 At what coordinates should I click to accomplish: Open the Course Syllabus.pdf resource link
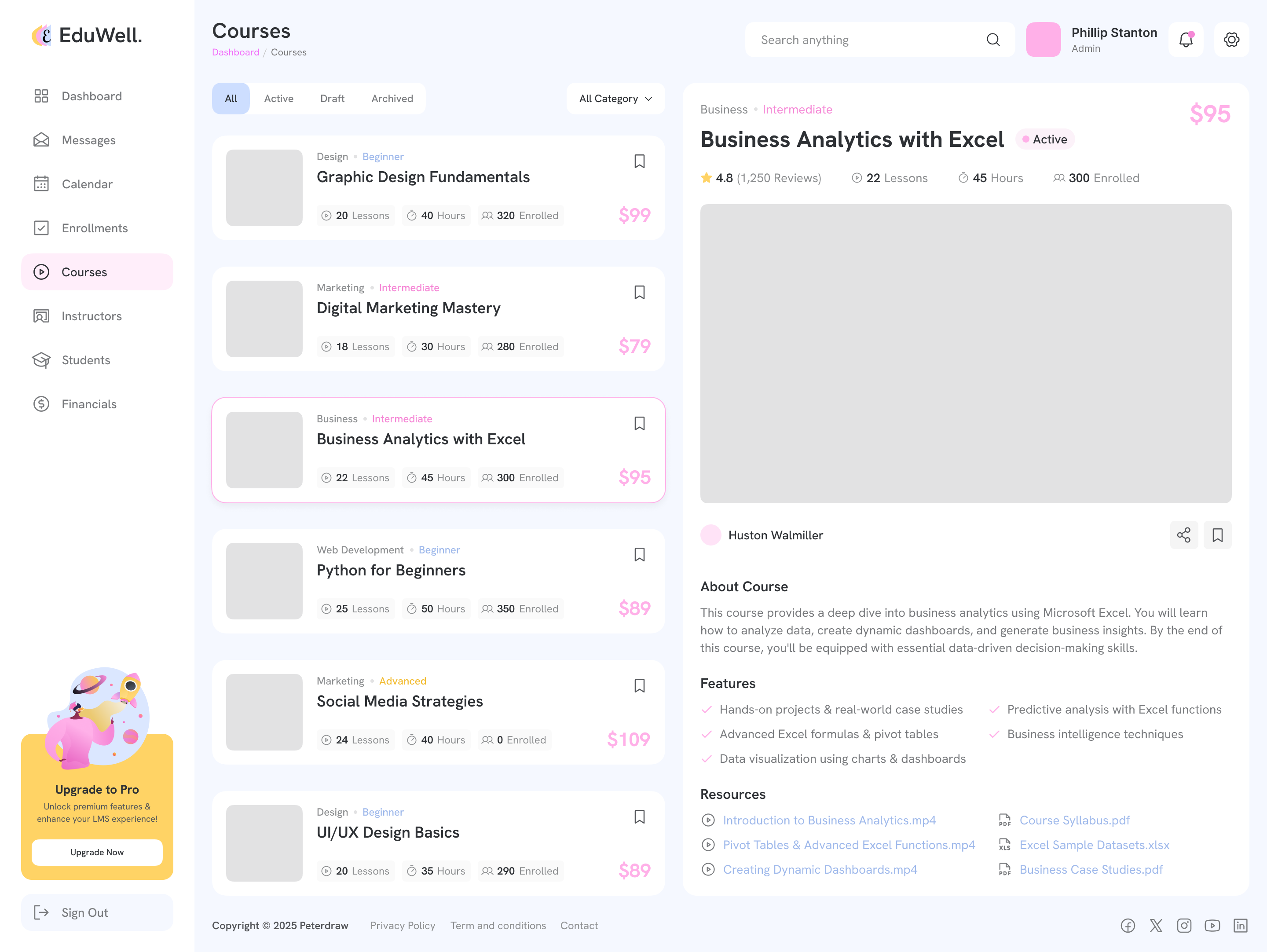click(x=1074, y=820)
